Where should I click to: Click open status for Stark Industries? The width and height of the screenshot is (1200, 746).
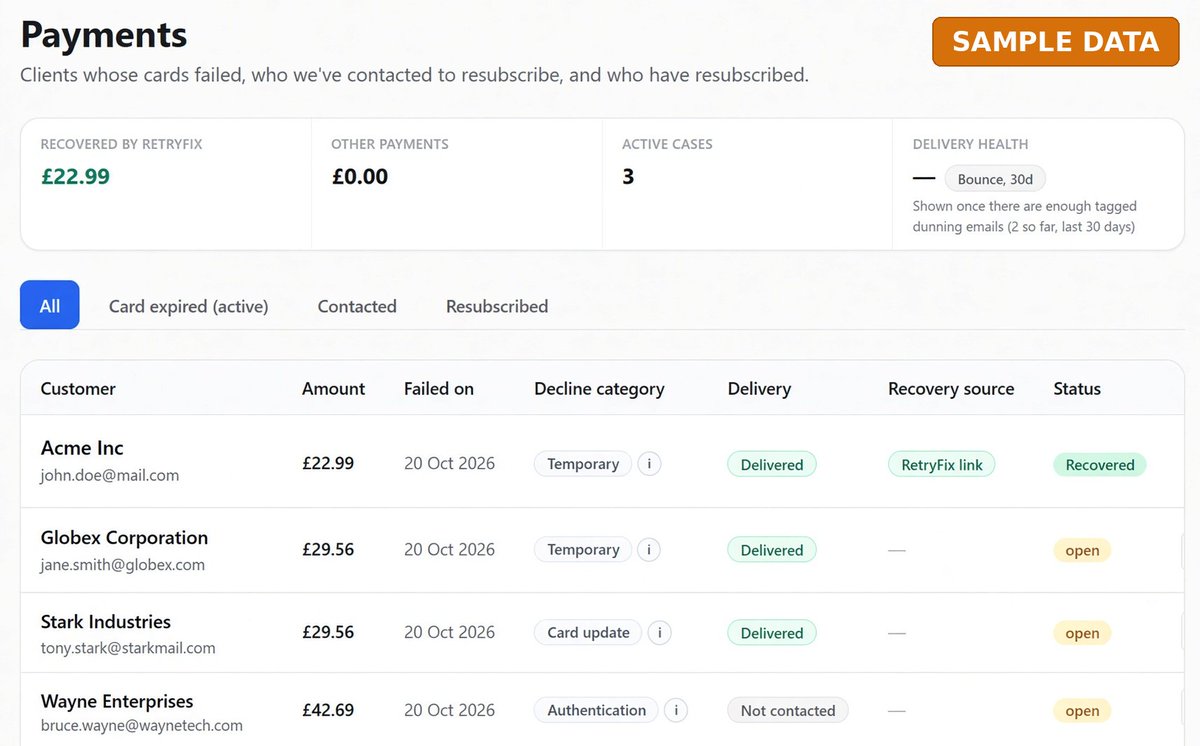[x=1082, y=633]
